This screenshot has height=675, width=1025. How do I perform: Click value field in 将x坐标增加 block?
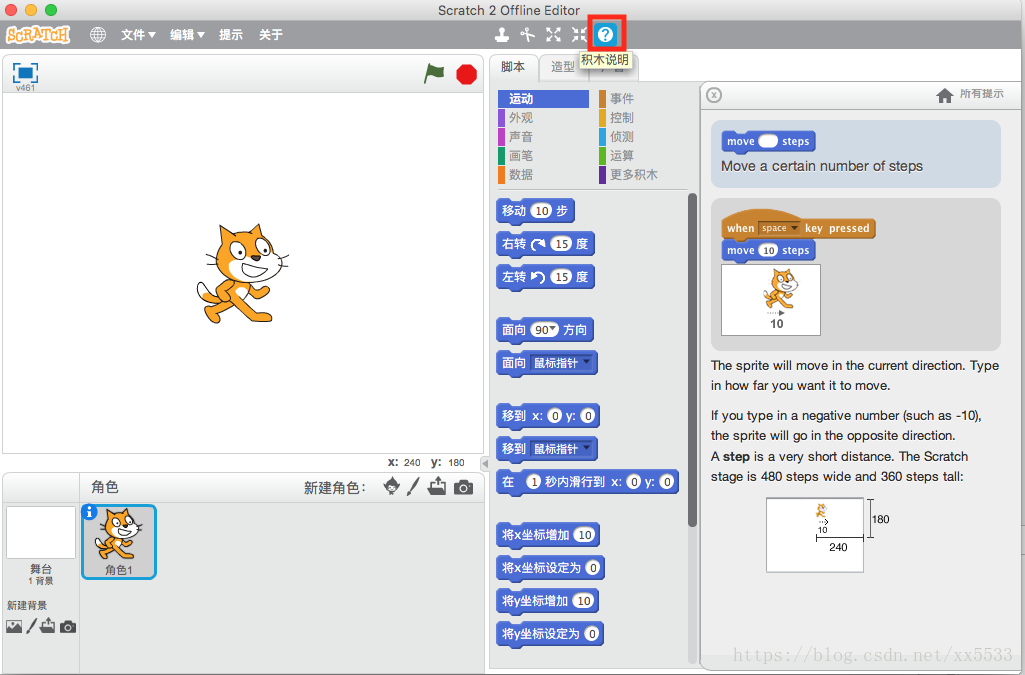[584, 535]
